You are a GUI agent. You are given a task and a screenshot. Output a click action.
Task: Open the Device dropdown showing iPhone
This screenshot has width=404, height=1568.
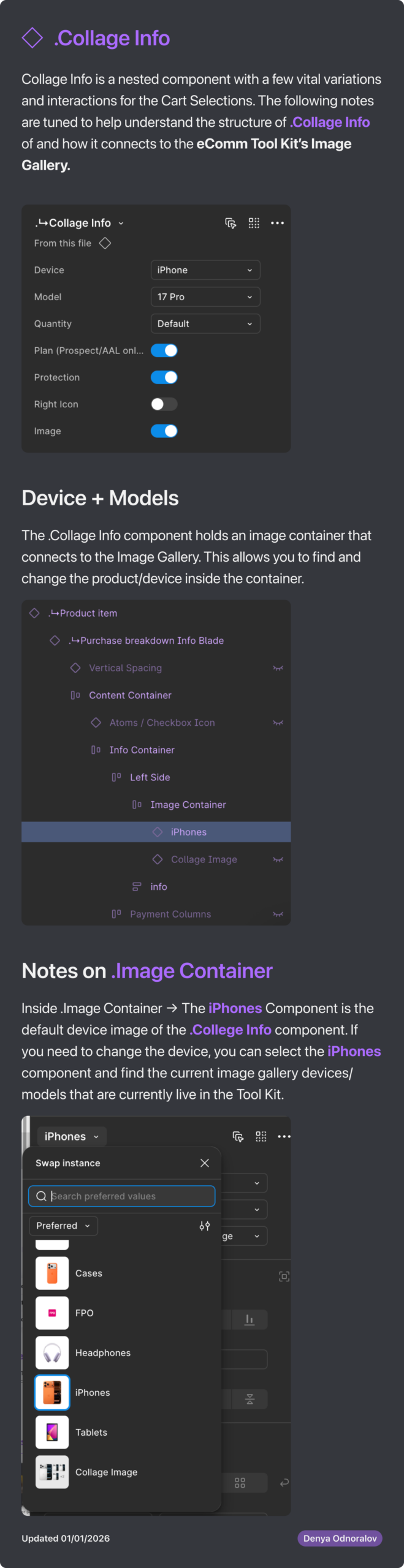[x=205, y=270]
